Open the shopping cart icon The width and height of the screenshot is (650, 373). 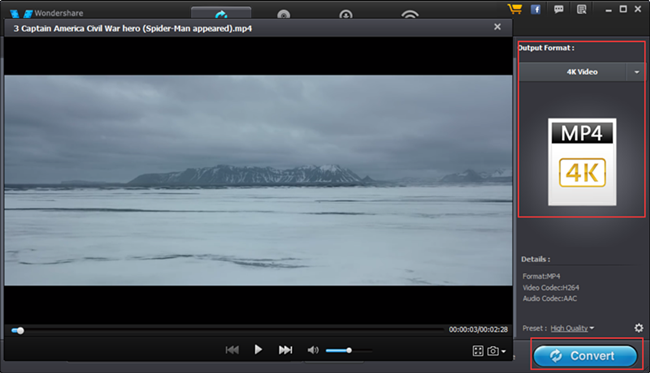coord(515,9)
